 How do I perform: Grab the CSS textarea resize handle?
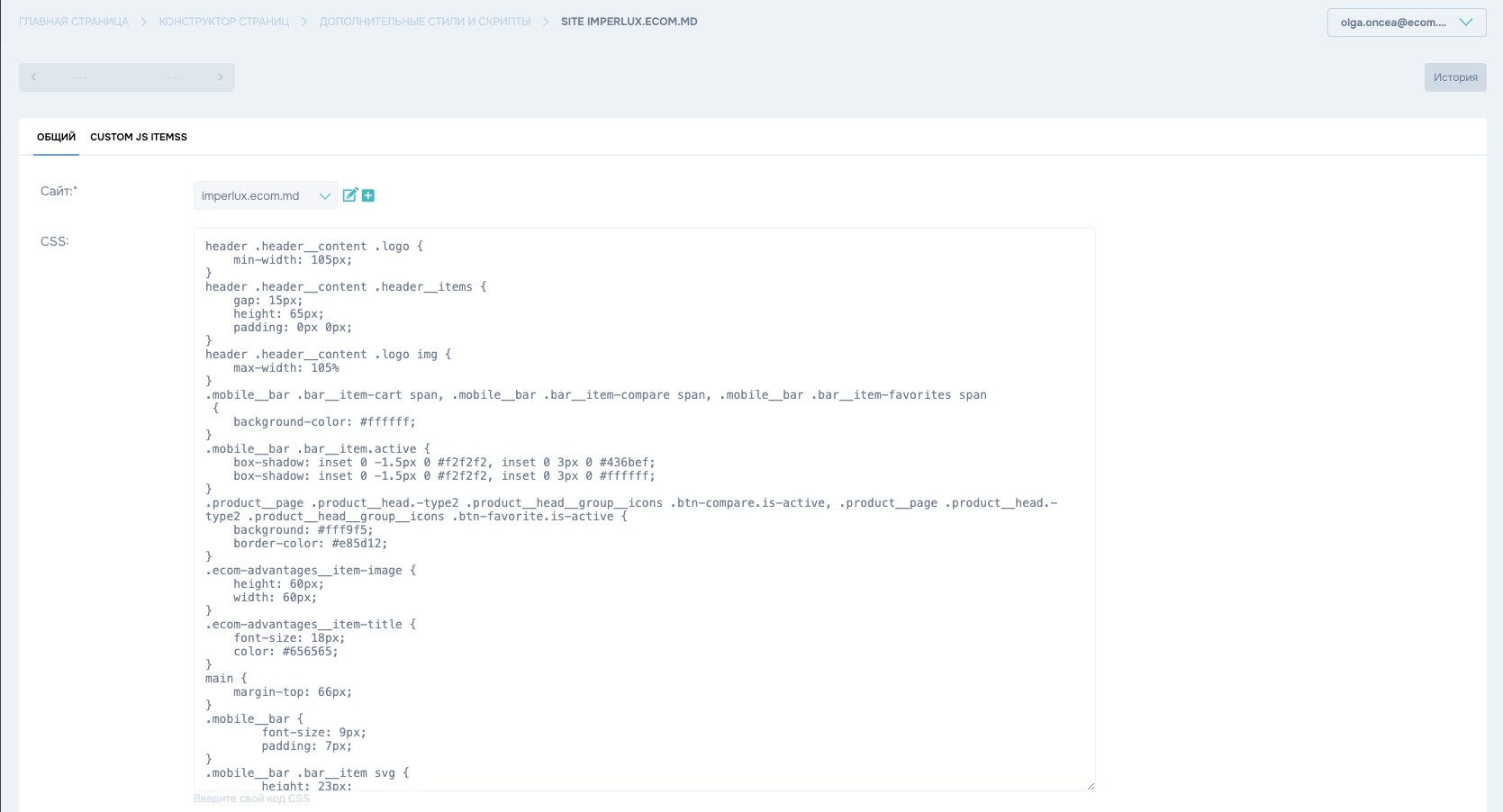point(1090,785)
